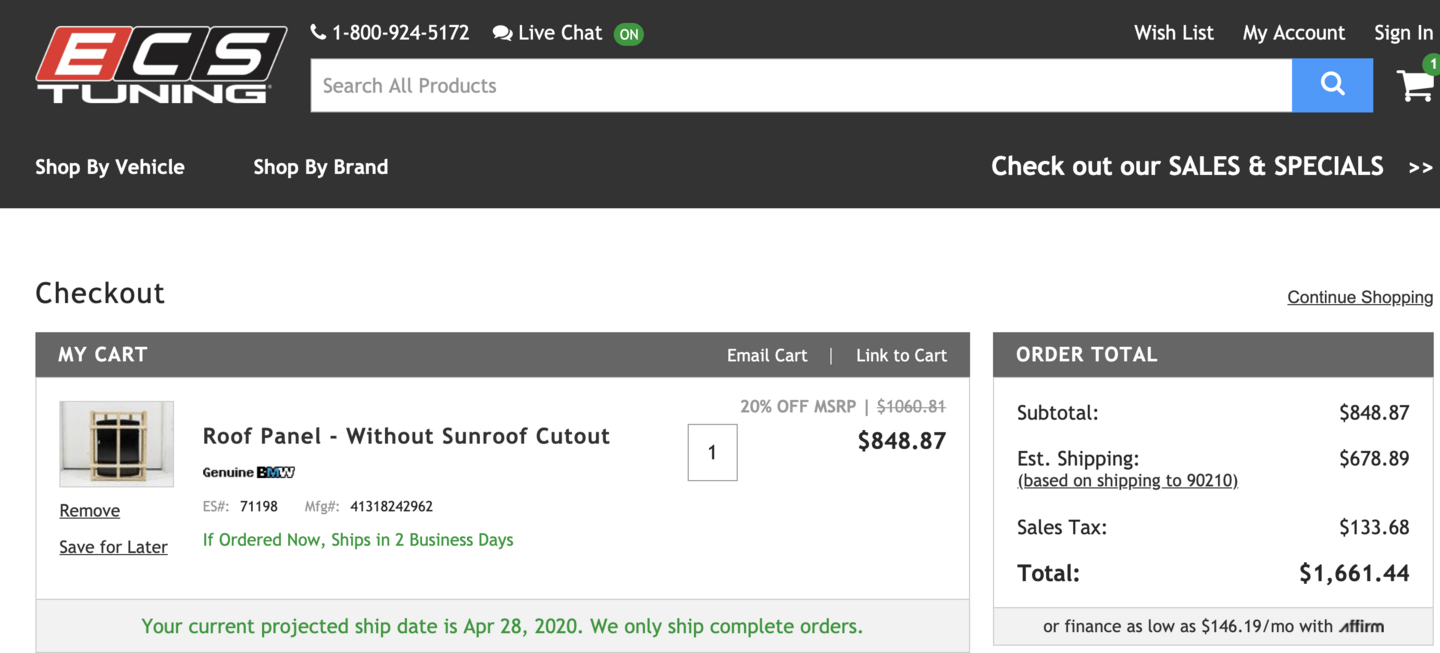1440x653 pixels.
Task: Click the phone icon beside 1-800-924-5172
Action: [318, 32]
